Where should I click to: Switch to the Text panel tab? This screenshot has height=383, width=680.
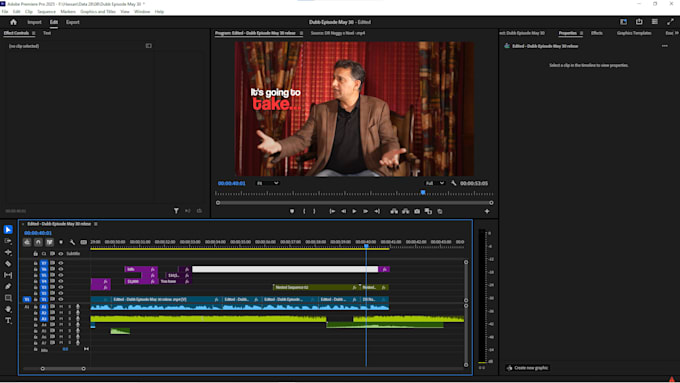click(47, 33)
